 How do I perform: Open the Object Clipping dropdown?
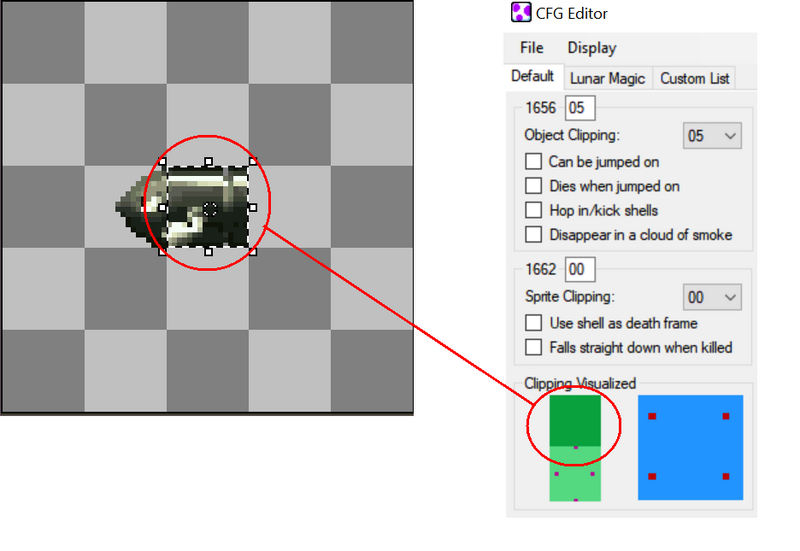tap(712, 136)
